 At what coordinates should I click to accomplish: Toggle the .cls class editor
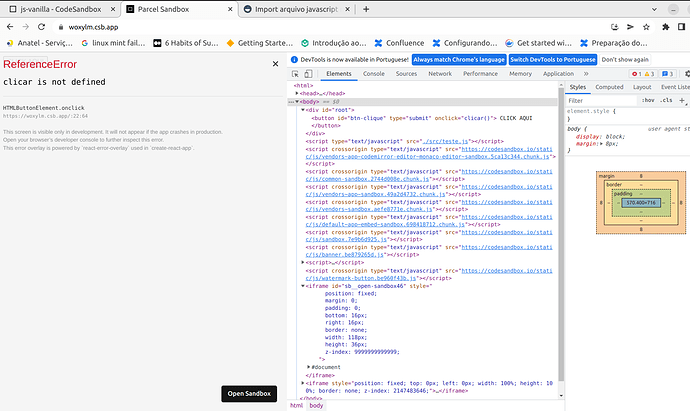[666, 100]
